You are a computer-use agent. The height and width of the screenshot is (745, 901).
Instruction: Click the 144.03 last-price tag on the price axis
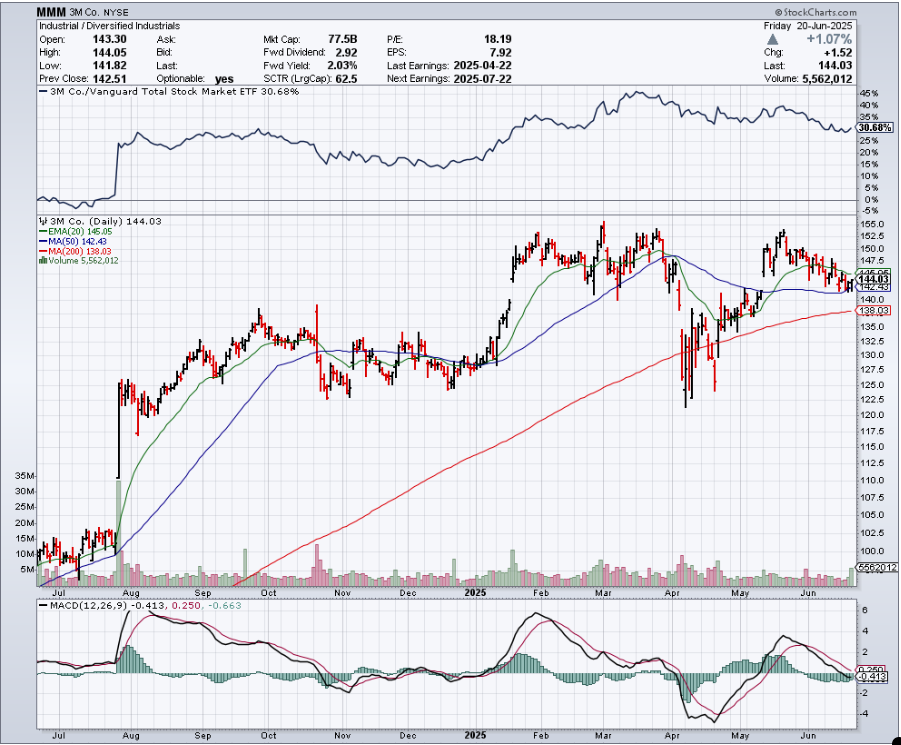click(x=873, y=279)
